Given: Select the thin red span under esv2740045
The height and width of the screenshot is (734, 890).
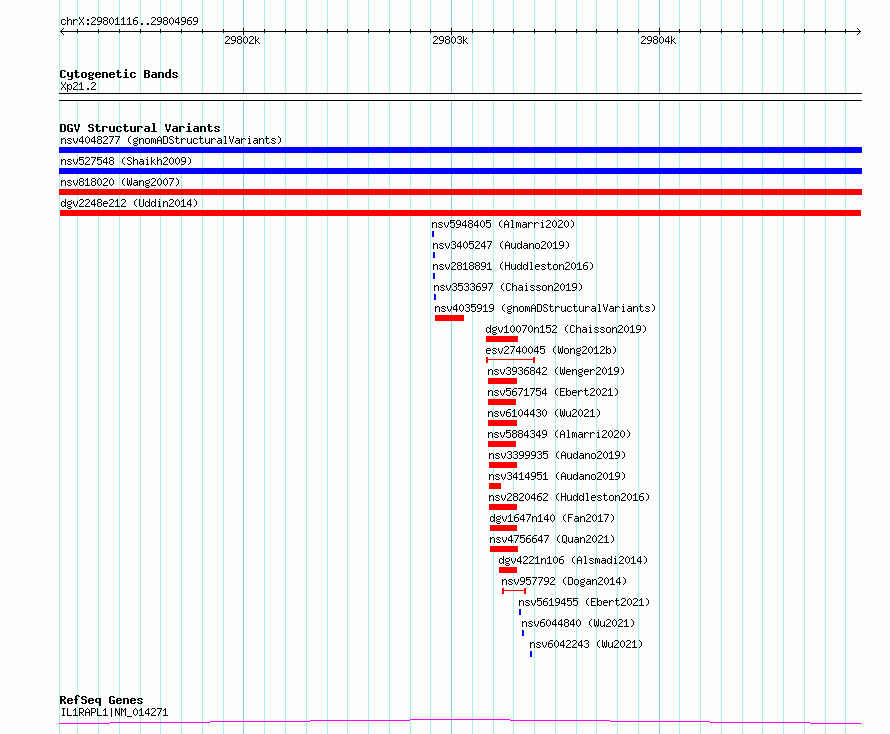Looking at the screenshot, I should 510,360.
